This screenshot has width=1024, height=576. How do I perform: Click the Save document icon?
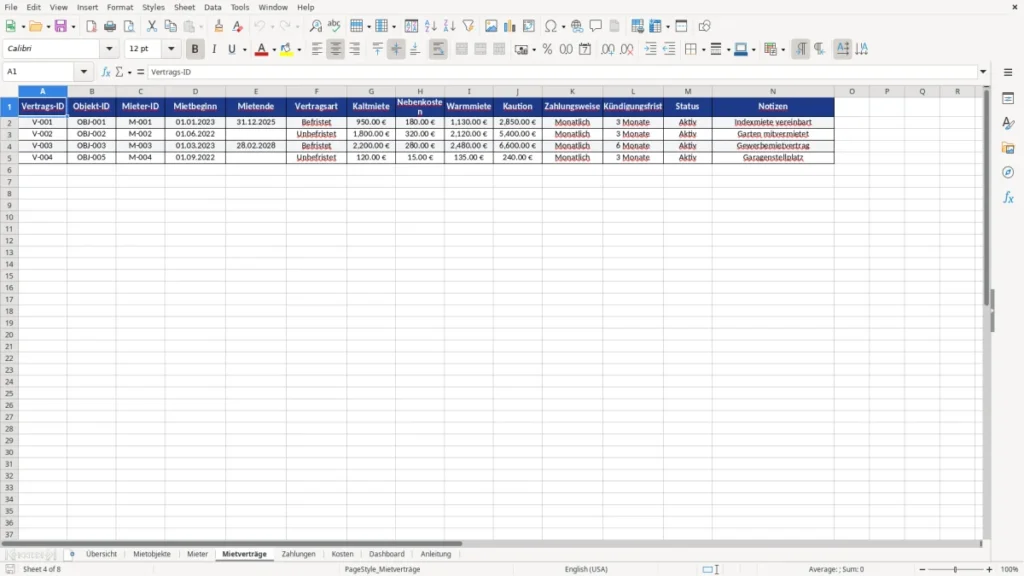61,26
